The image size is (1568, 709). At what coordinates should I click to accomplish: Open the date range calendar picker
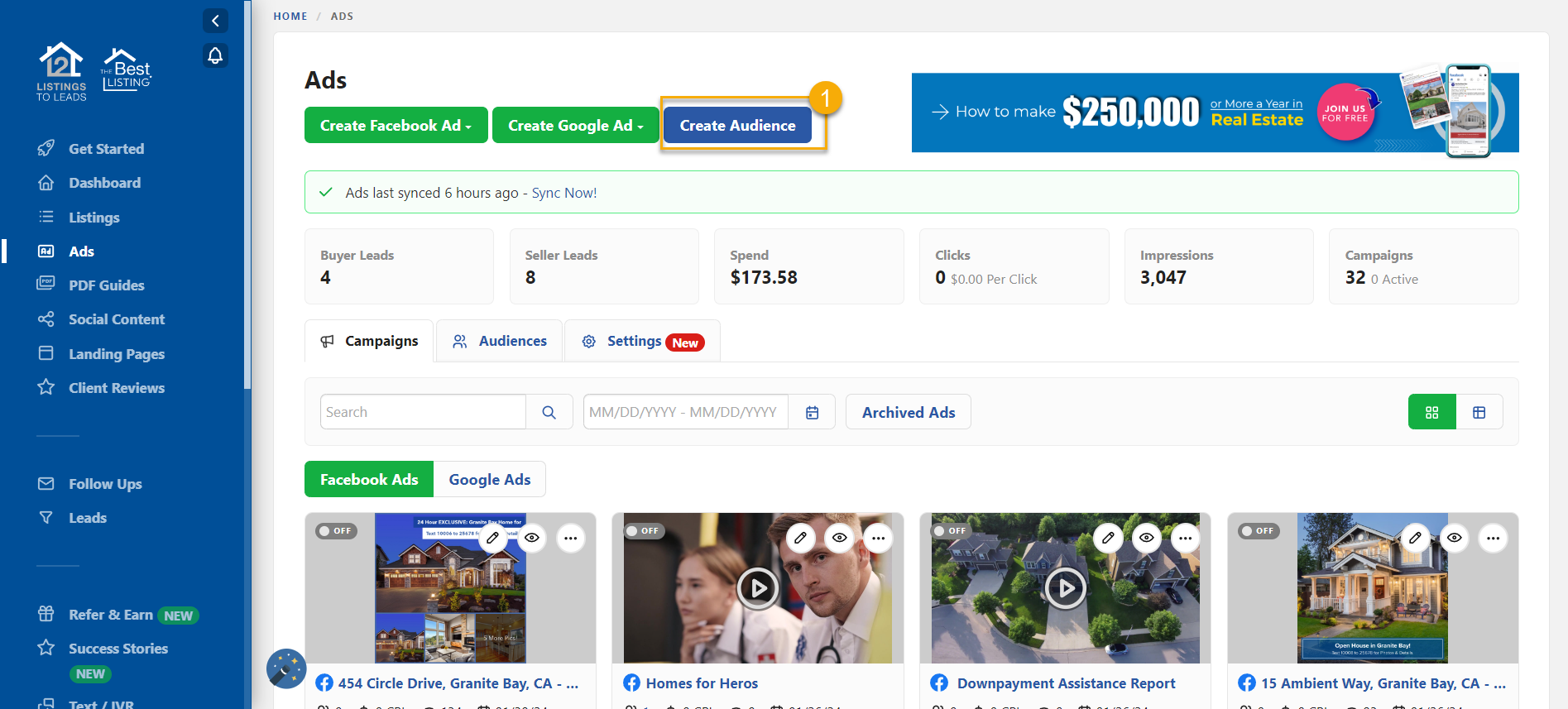click(812, 412)
